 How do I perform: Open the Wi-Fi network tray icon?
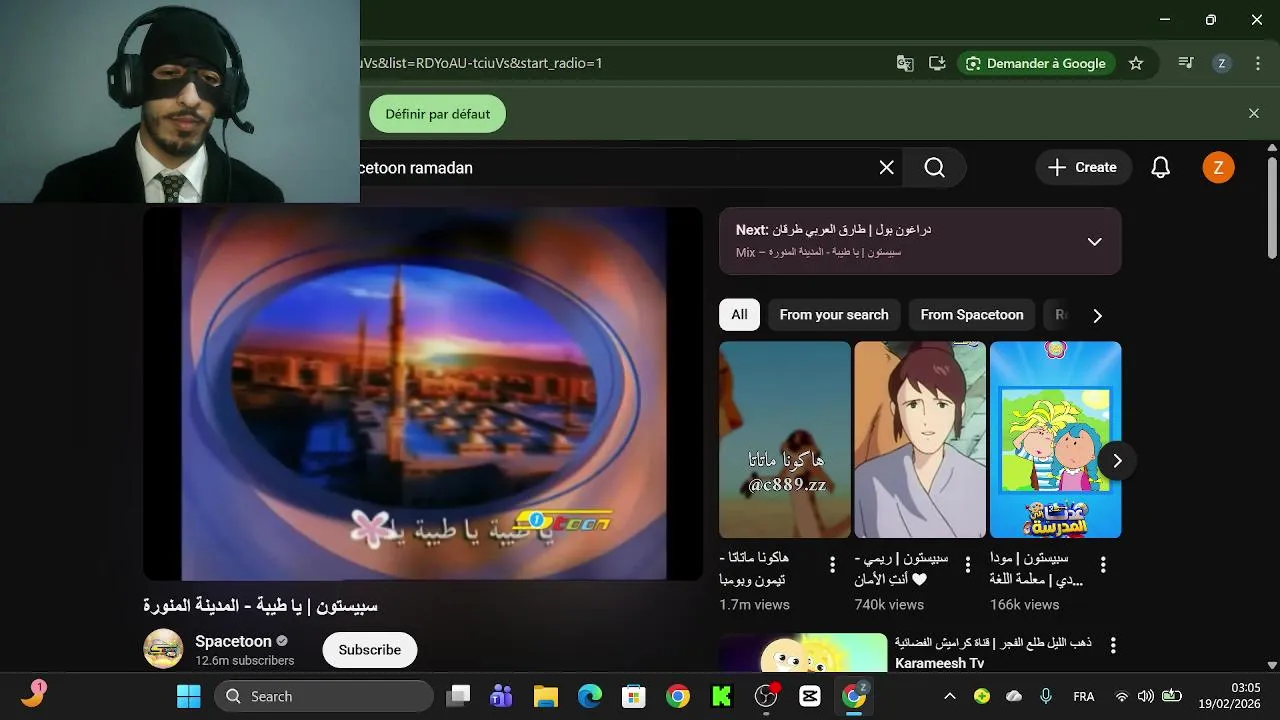tap(1121, 696)
